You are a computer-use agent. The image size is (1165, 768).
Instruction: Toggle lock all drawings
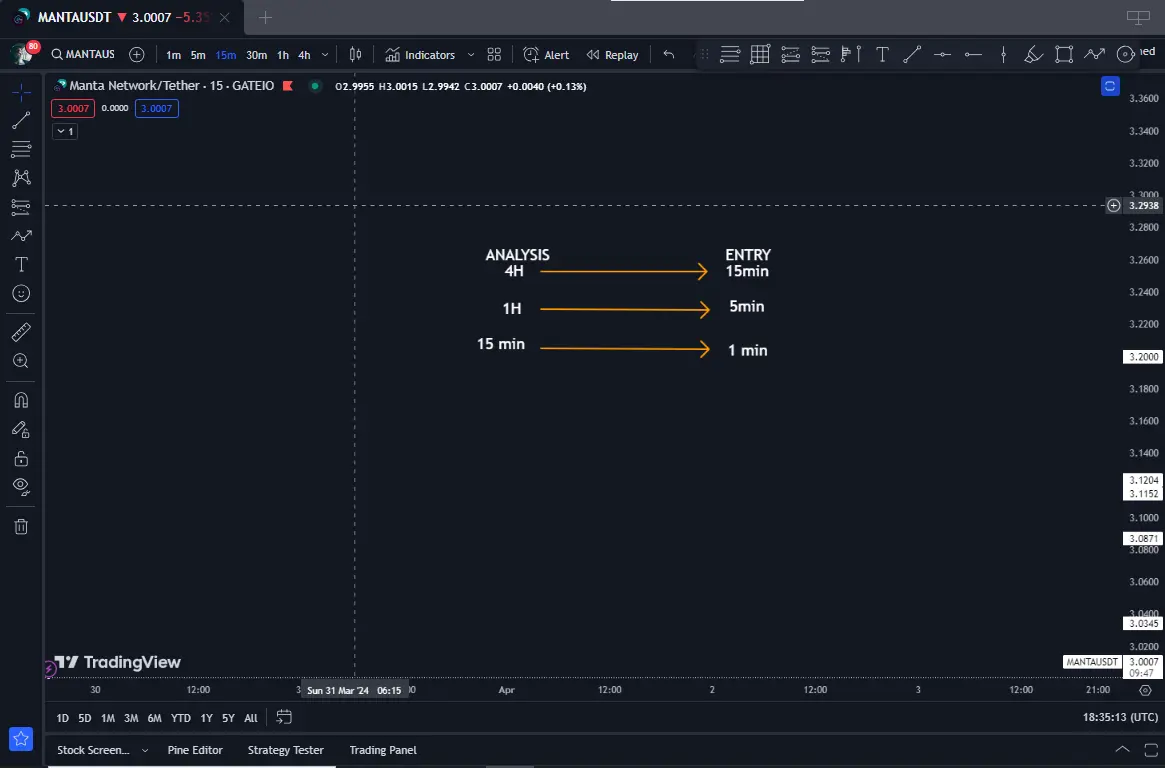[21, 458]
